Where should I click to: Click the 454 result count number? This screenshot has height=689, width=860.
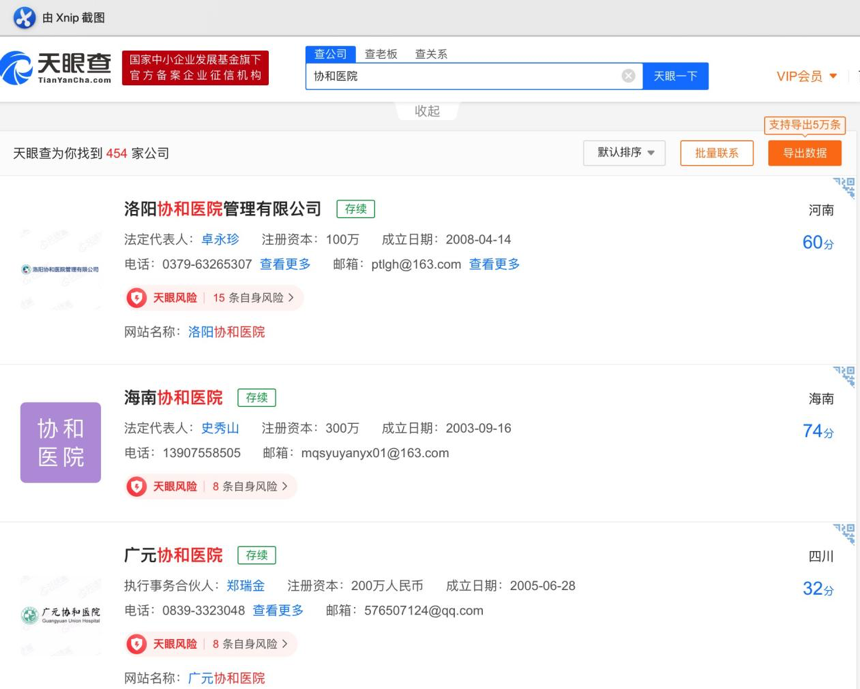click(x=116, y=154)
